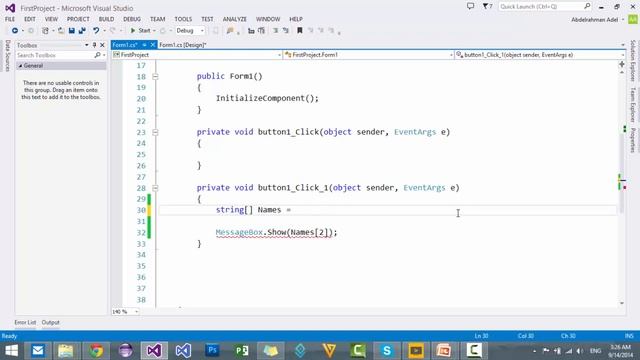Click in the Quick Launch search field
The height and width of the screenshot is (360, 640).
(540, 6)
